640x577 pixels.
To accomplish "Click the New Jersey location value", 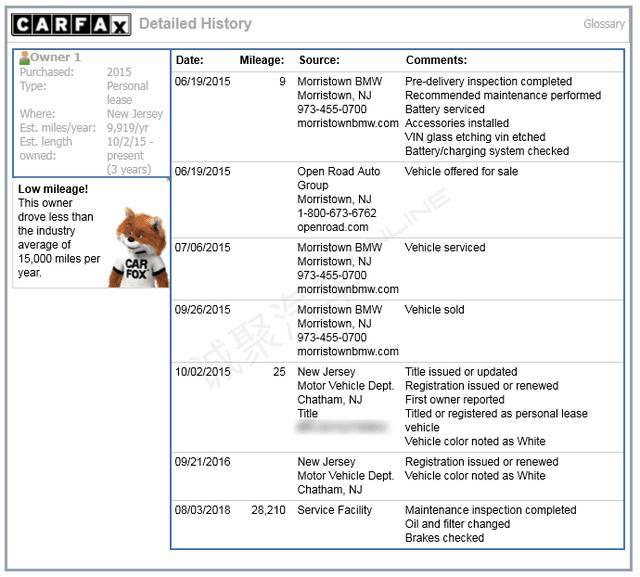I will (135, 114).
